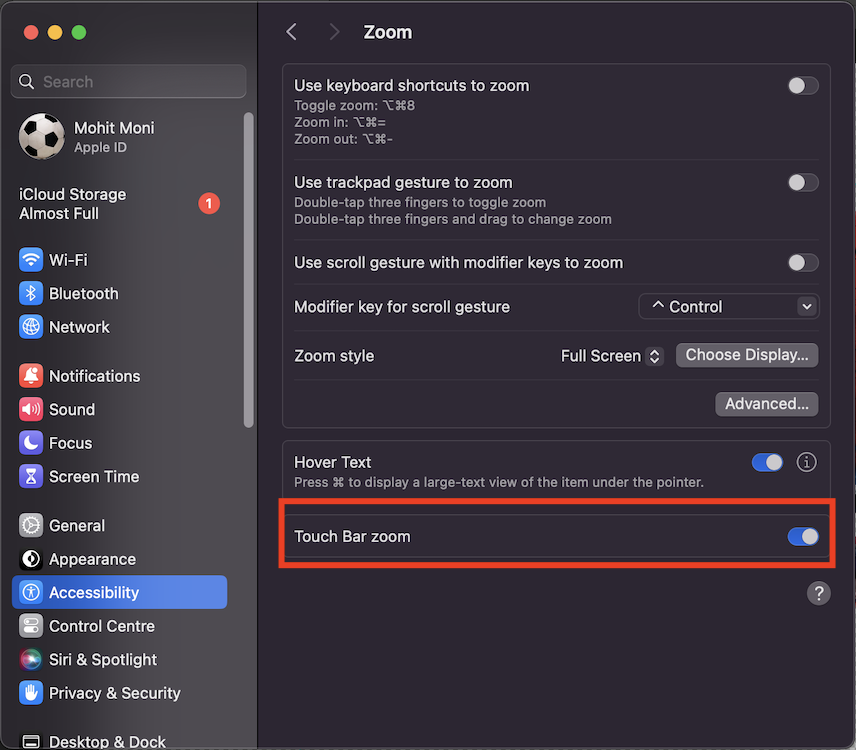Select Accessibility in the sidebar
This screenshot has height=750, width=856.
point(94,592)
